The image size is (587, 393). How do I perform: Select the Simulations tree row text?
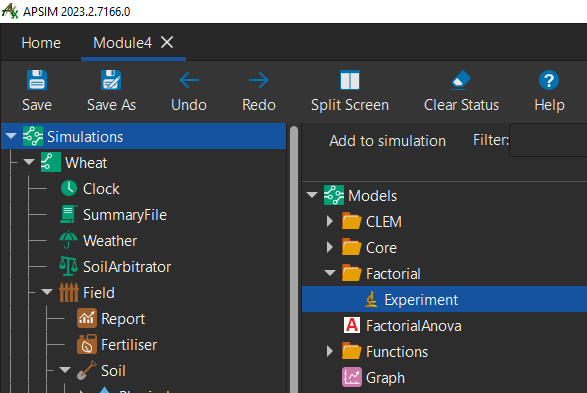85,137
